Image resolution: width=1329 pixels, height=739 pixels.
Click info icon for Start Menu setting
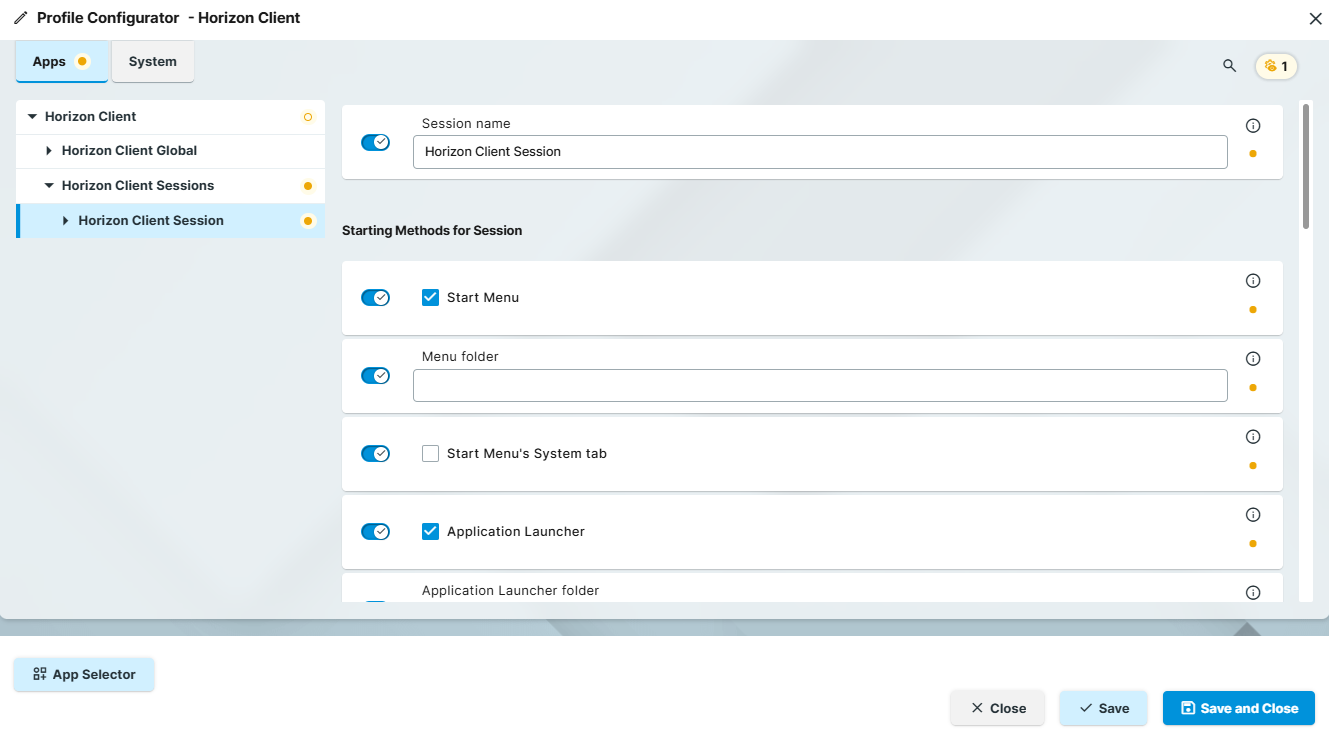click(1252, 281)
